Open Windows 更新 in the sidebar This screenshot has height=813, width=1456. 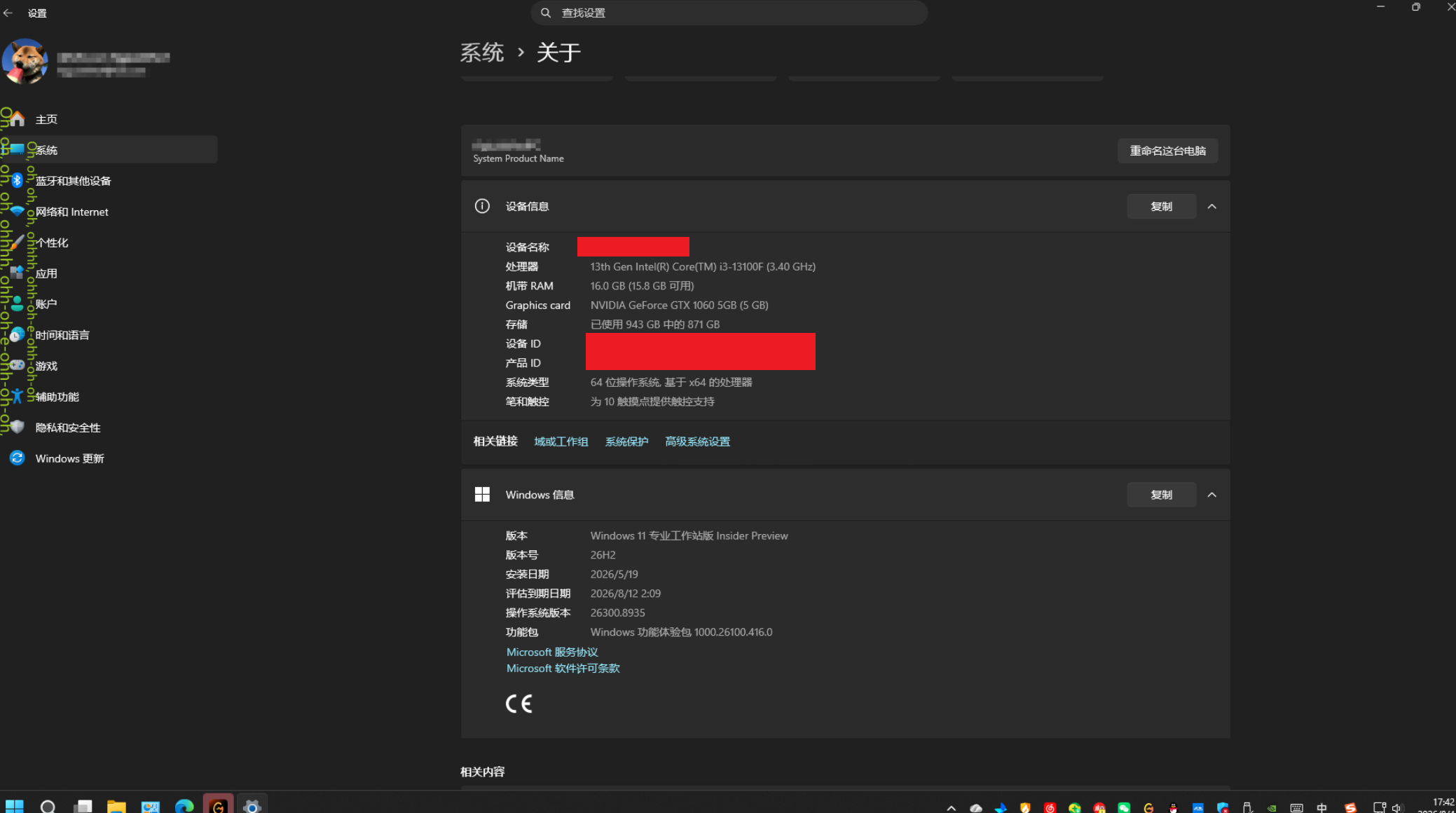(109, 458)
